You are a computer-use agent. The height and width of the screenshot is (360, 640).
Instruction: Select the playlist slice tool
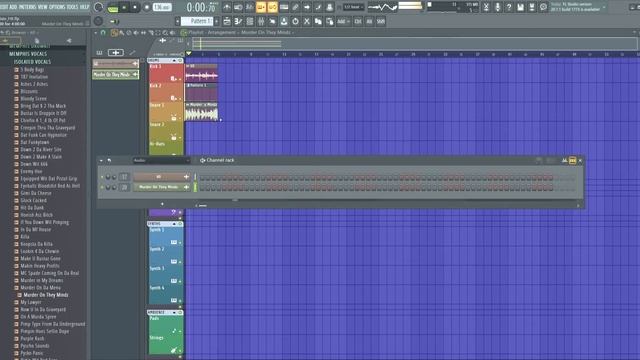151,33
